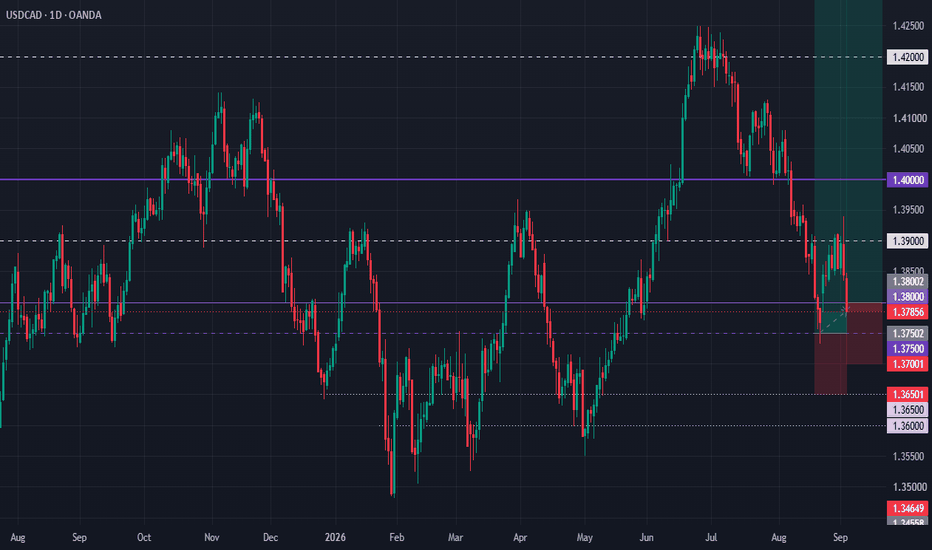Click the white 1.42000 price label
This screenshot has width=932, height=550.
click(907, 57)
